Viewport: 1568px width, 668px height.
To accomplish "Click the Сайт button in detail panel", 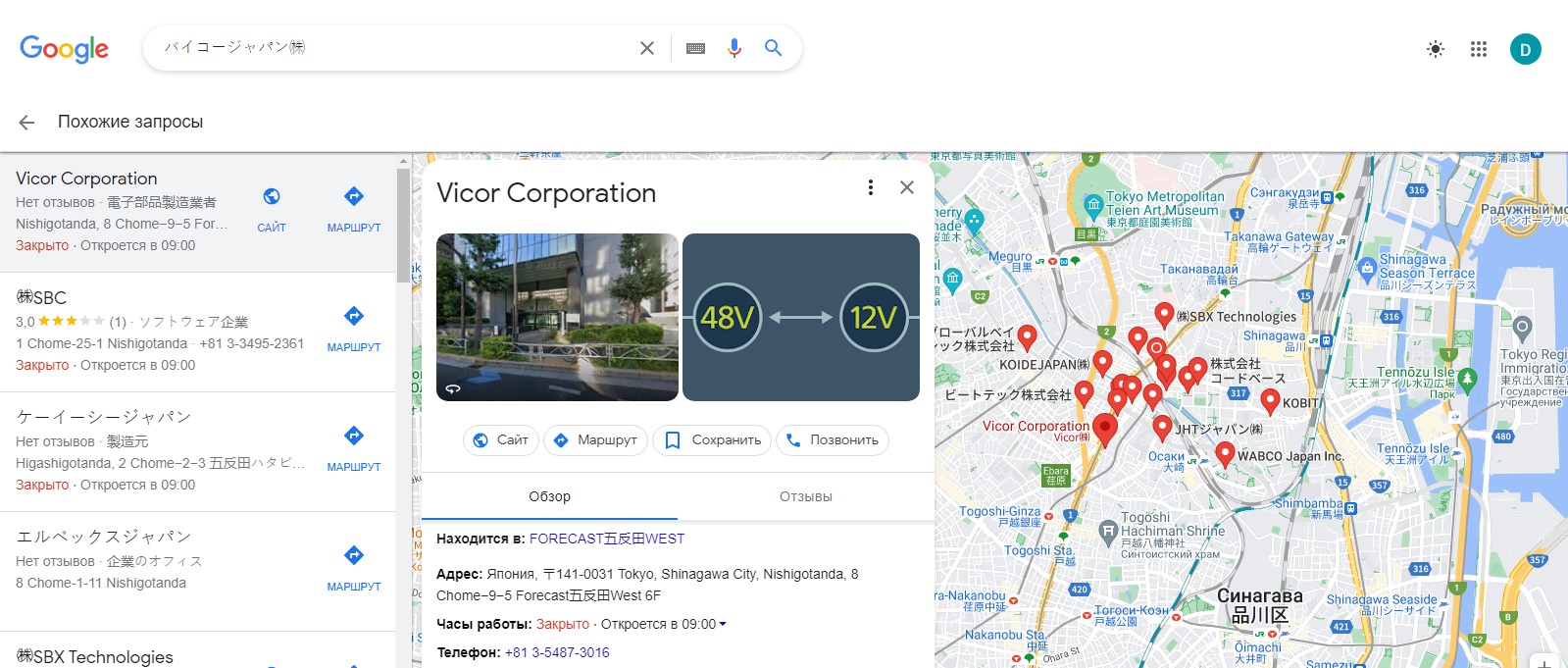I will [500, 440].
